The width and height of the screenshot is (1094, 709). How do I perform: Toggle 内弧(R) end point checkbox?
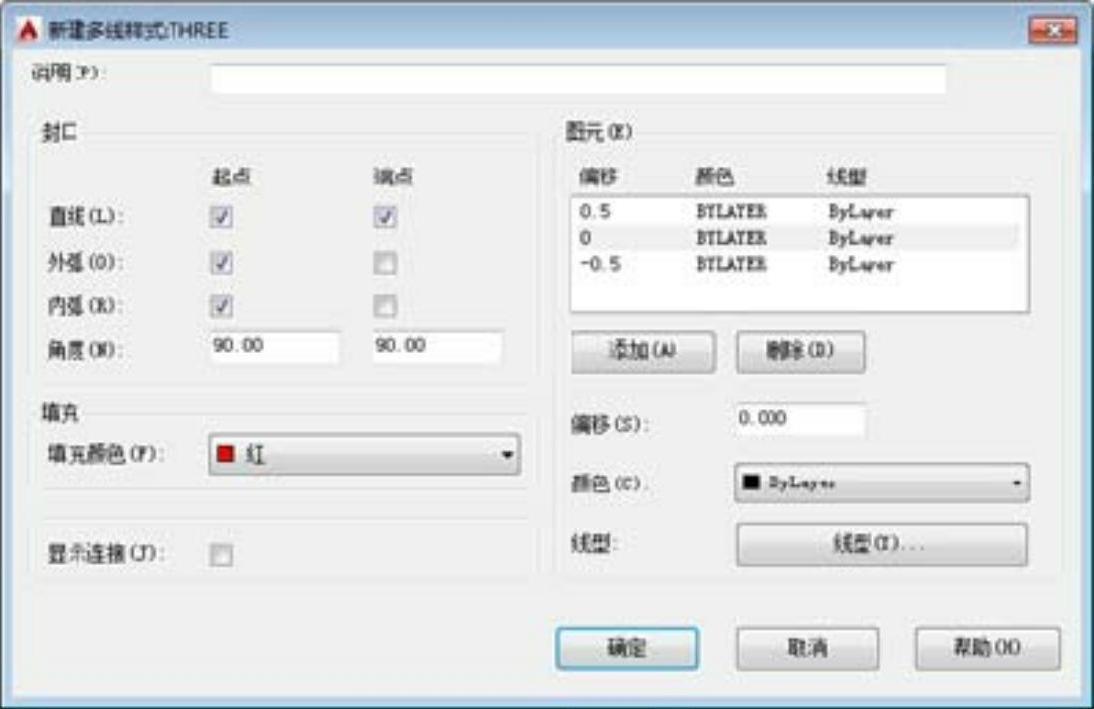coord(384,306)
